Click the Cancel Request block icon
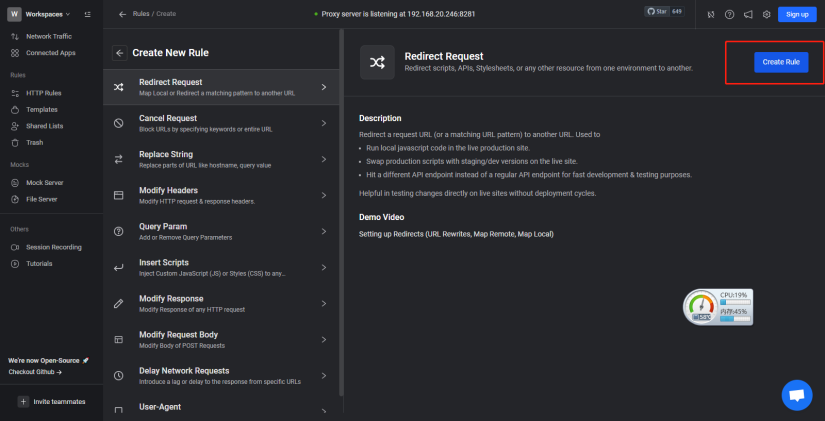 click(118, 123)
